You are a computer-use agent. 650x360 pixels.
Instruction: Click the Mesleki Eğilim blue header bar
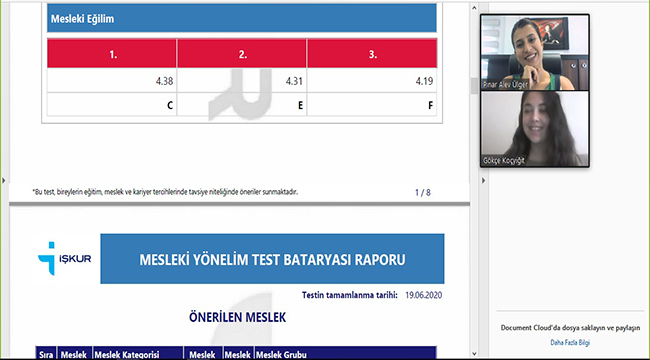[242, 18]
